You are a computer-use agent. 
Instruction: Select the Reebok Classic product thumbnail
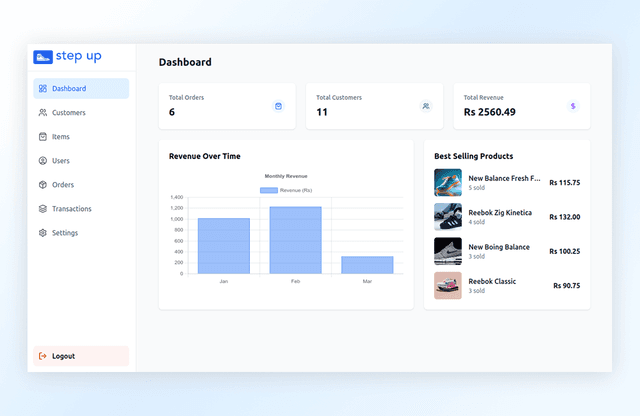tap(448, 285)
